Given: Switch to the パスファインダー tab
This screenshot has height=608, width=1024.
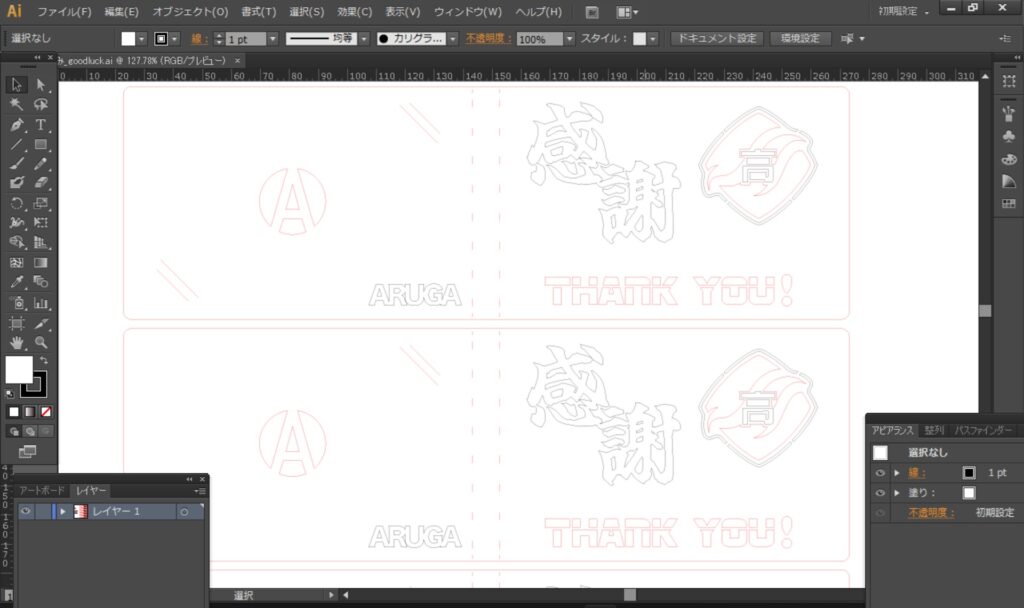Looking at the screenshot, I should tap(983, 431).
